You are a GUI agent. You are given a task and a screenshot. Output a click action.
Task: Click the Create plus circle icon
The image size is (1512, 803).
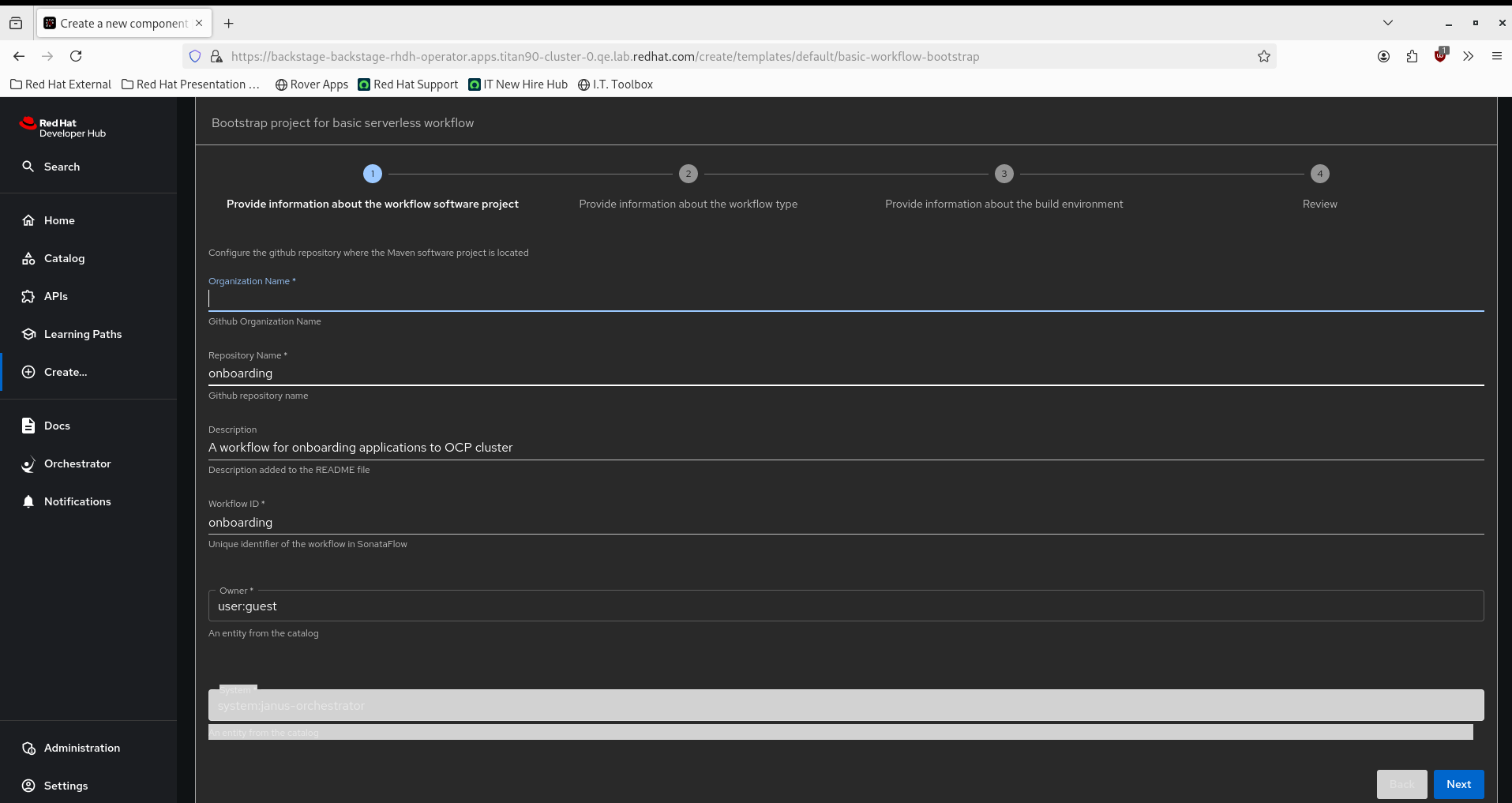tap(28, 372)
